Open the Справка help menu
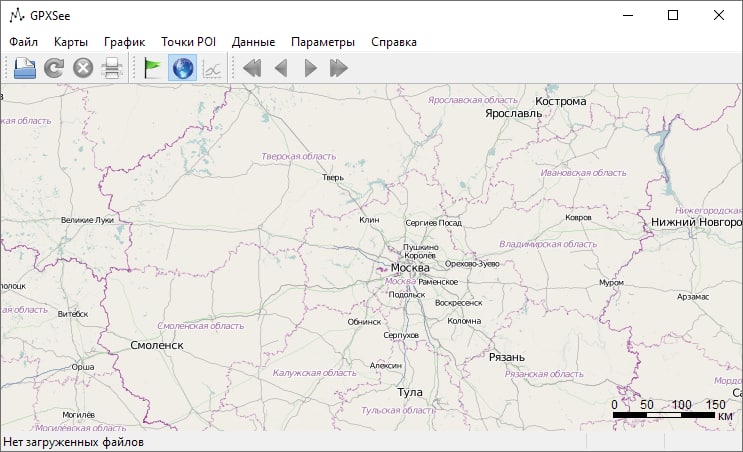Screen dimensions: 743x452 393,42
